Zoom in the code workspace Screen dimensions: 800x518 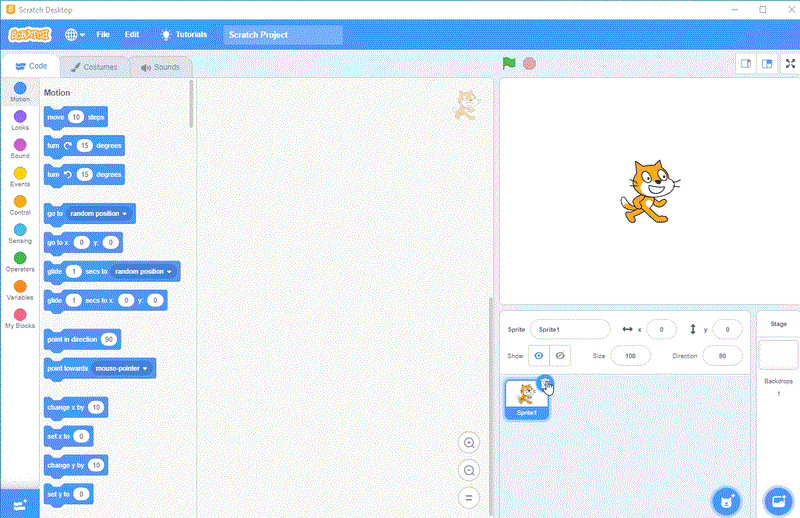point(469,443)
